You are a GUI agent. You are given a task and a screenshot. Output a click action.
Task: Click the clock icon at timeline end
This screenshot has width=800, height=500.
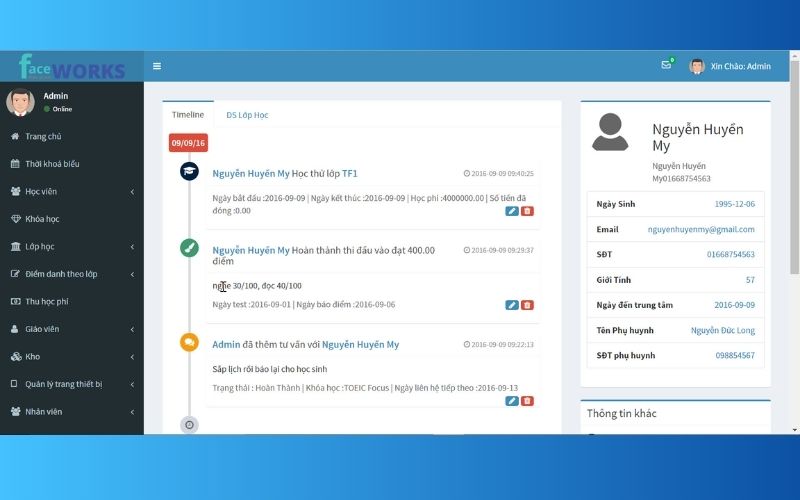tap(189, 425)
